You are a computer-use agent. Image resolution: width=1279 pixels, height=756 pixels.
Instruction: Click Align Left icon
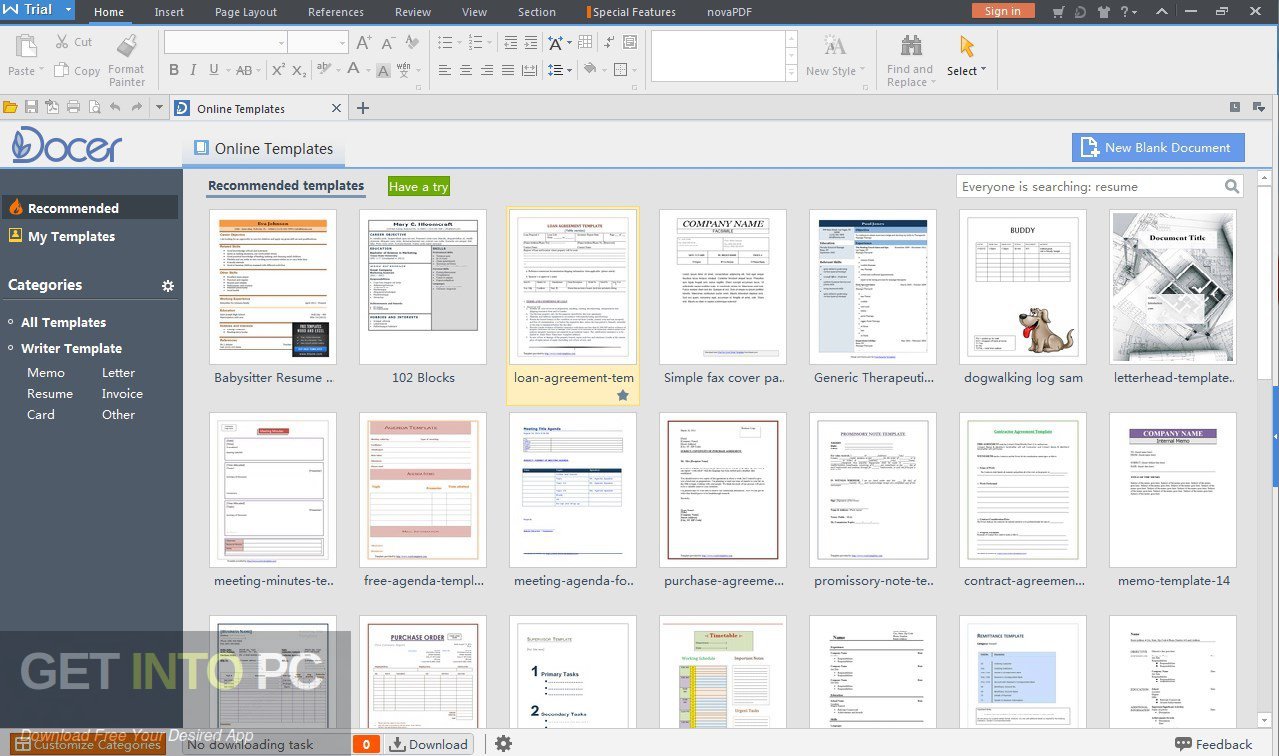[445, 70]
